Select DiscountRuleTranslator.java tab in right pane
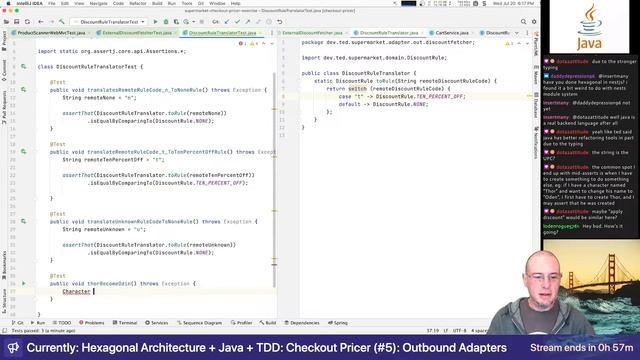 point(389,33)
